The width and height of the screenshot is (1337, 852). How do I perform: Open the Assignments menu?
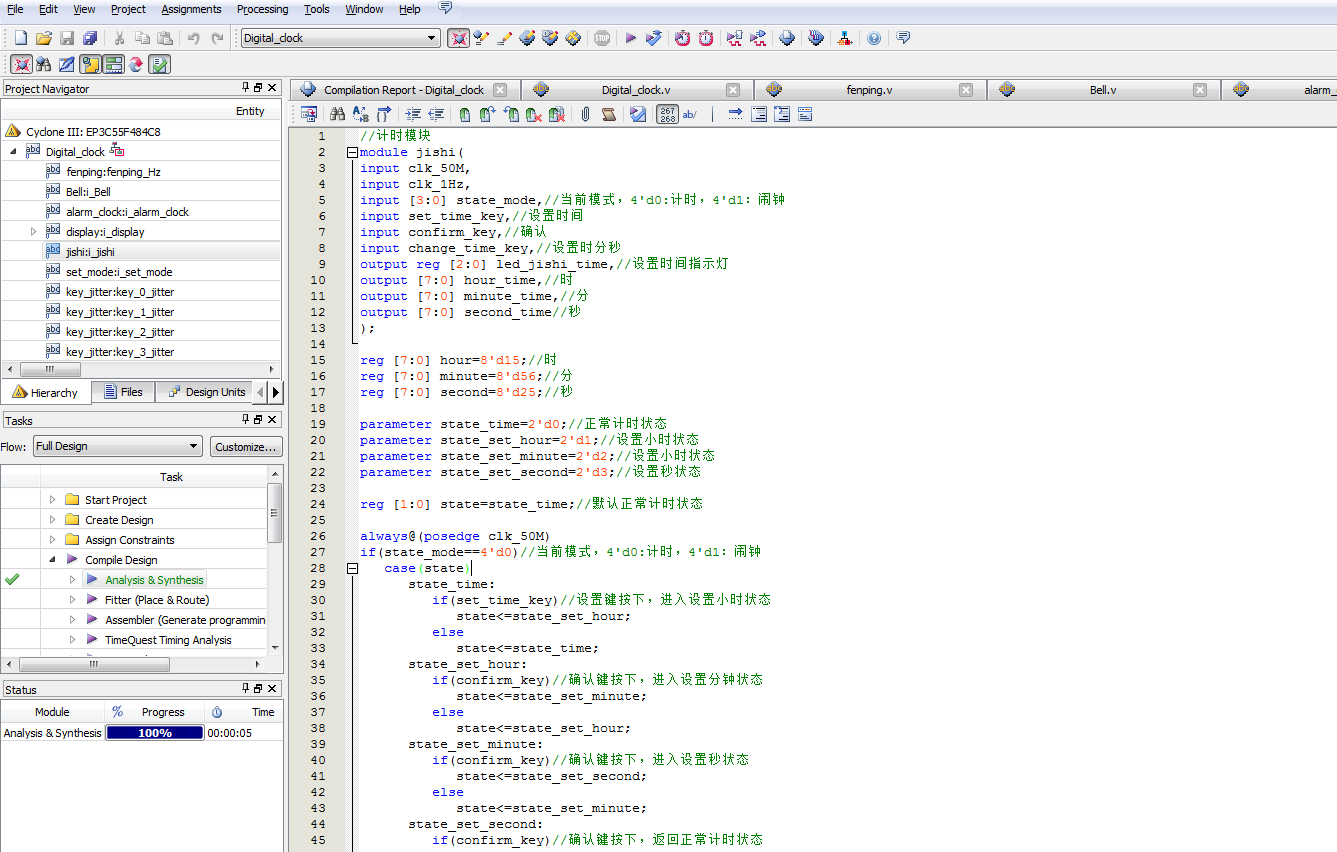191,9
